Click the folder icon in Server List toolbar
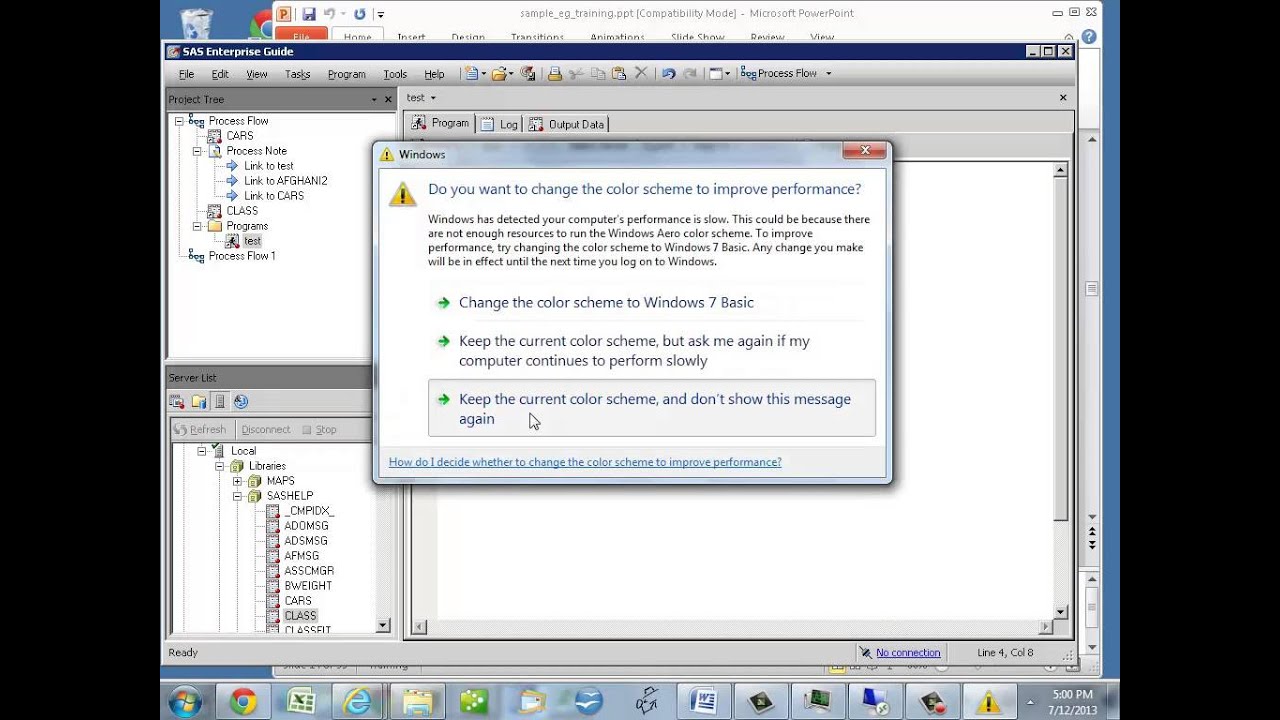 point(199,402)
